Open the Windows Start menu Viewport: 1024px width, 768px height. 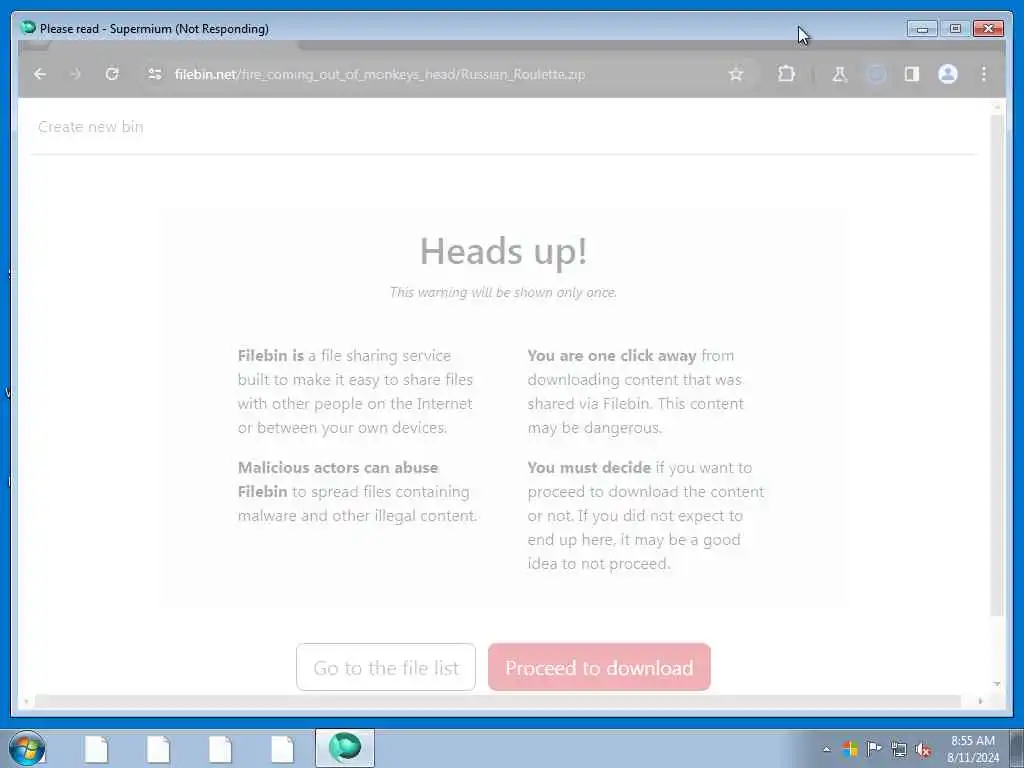[x=27, y=748]
